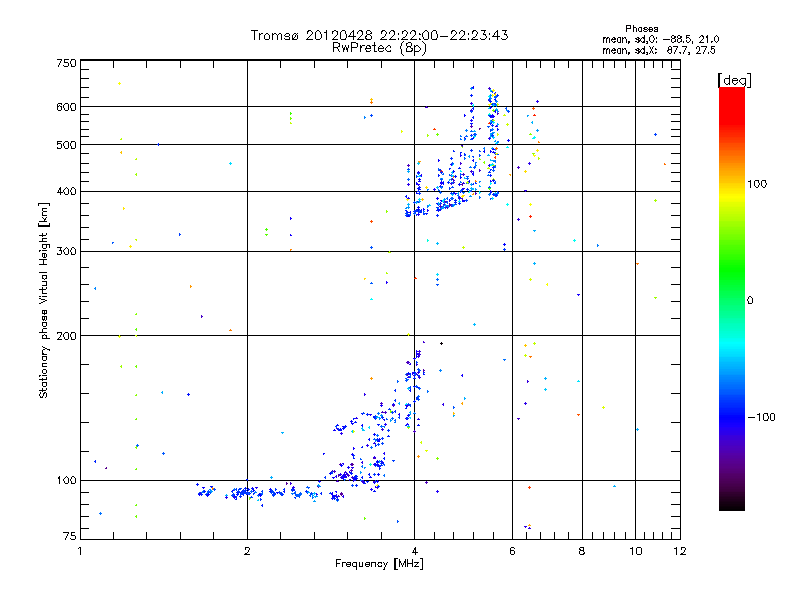The height and width of the screenshot is (600, 800).
Task: Click the x-axis tick label '4'
Action: [414, 551]
